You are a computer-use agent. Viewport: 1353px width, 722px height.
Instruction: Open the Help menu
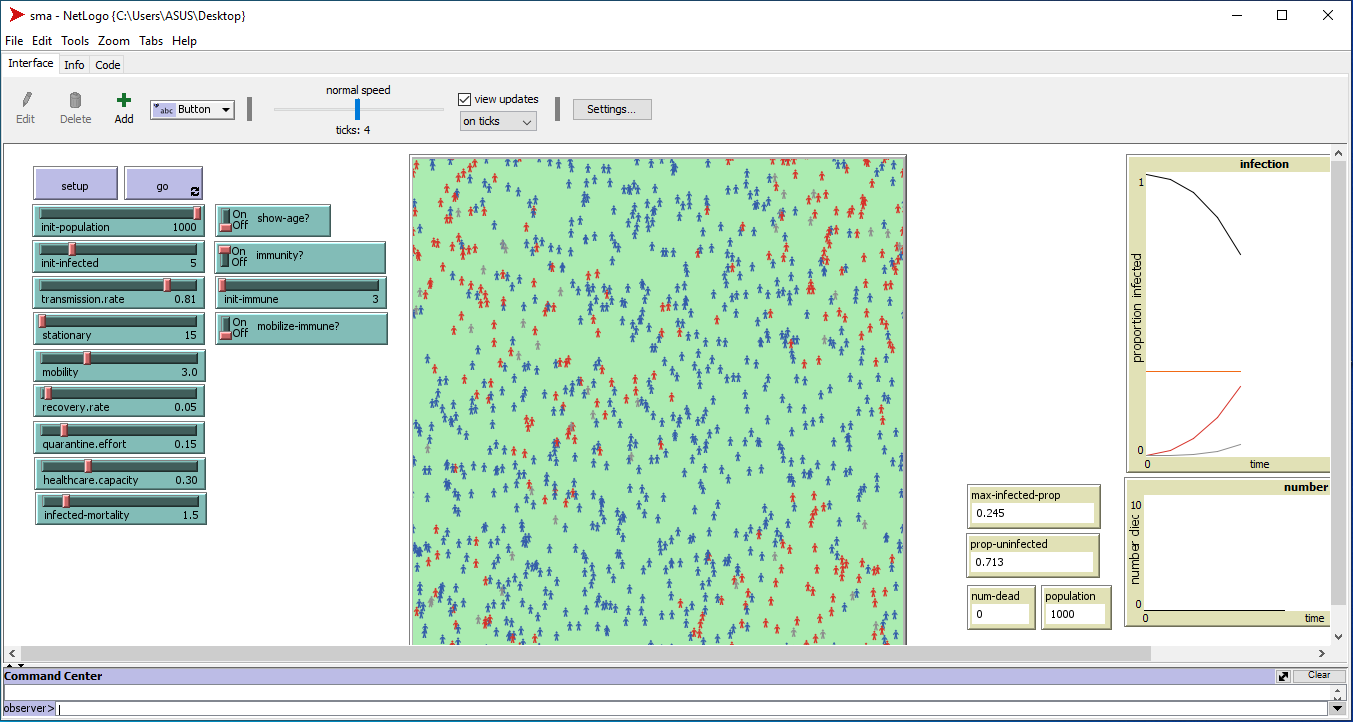point(184,41)
